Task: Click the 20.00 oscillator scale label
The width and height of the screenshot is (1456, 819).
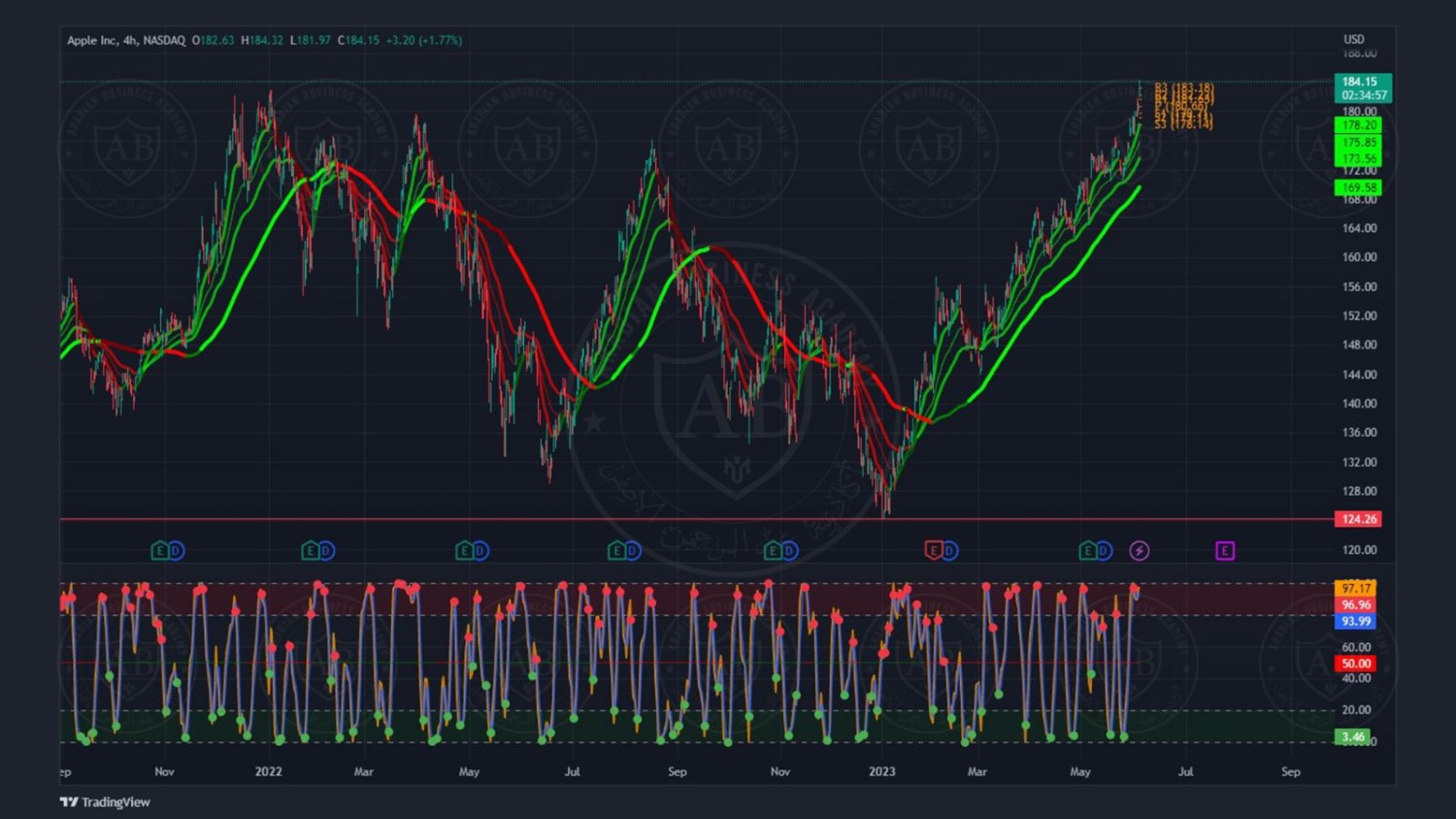Action: click(1356, 710)
